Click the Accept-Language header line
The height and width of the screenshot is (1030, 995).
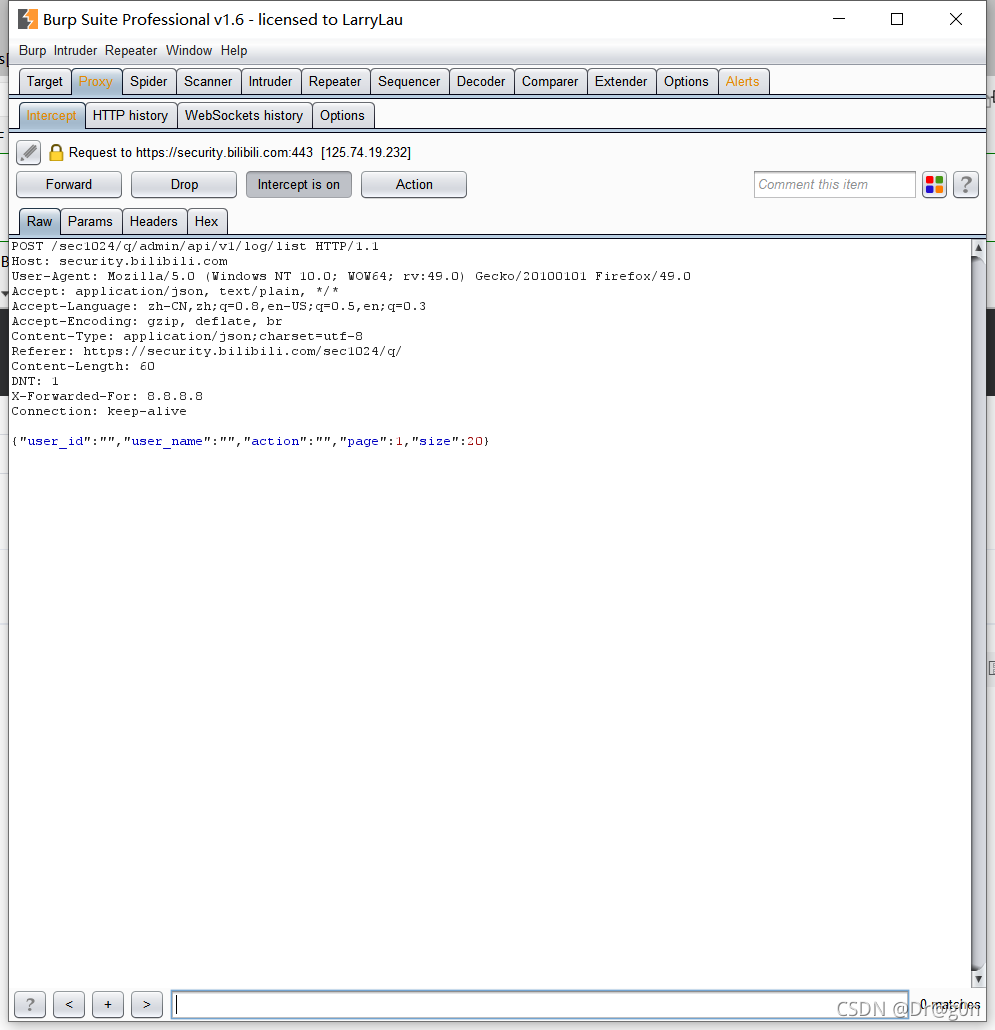pyautogui.click(x=219, y=306)
